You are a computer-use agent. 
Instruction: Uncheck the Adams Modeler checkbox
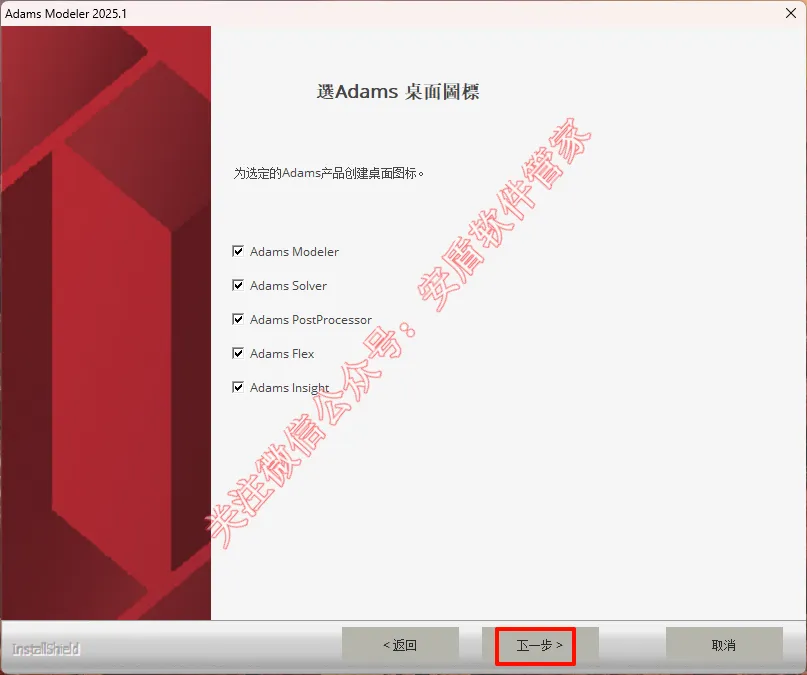(x=238, y=251)
